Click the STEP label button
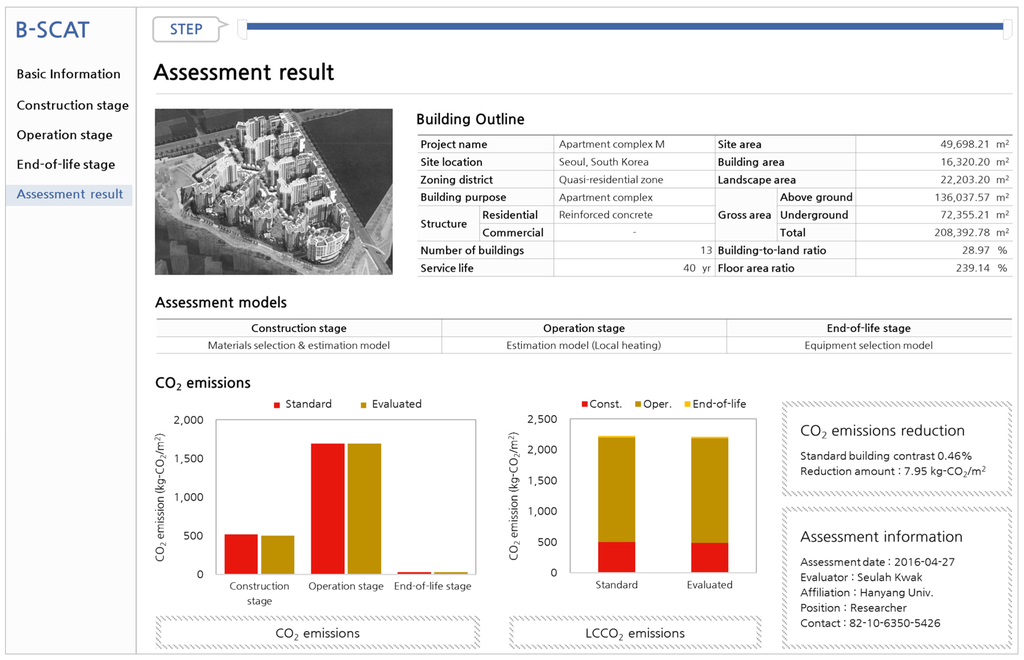This screenshot has height=660, width=1024. 187,29
